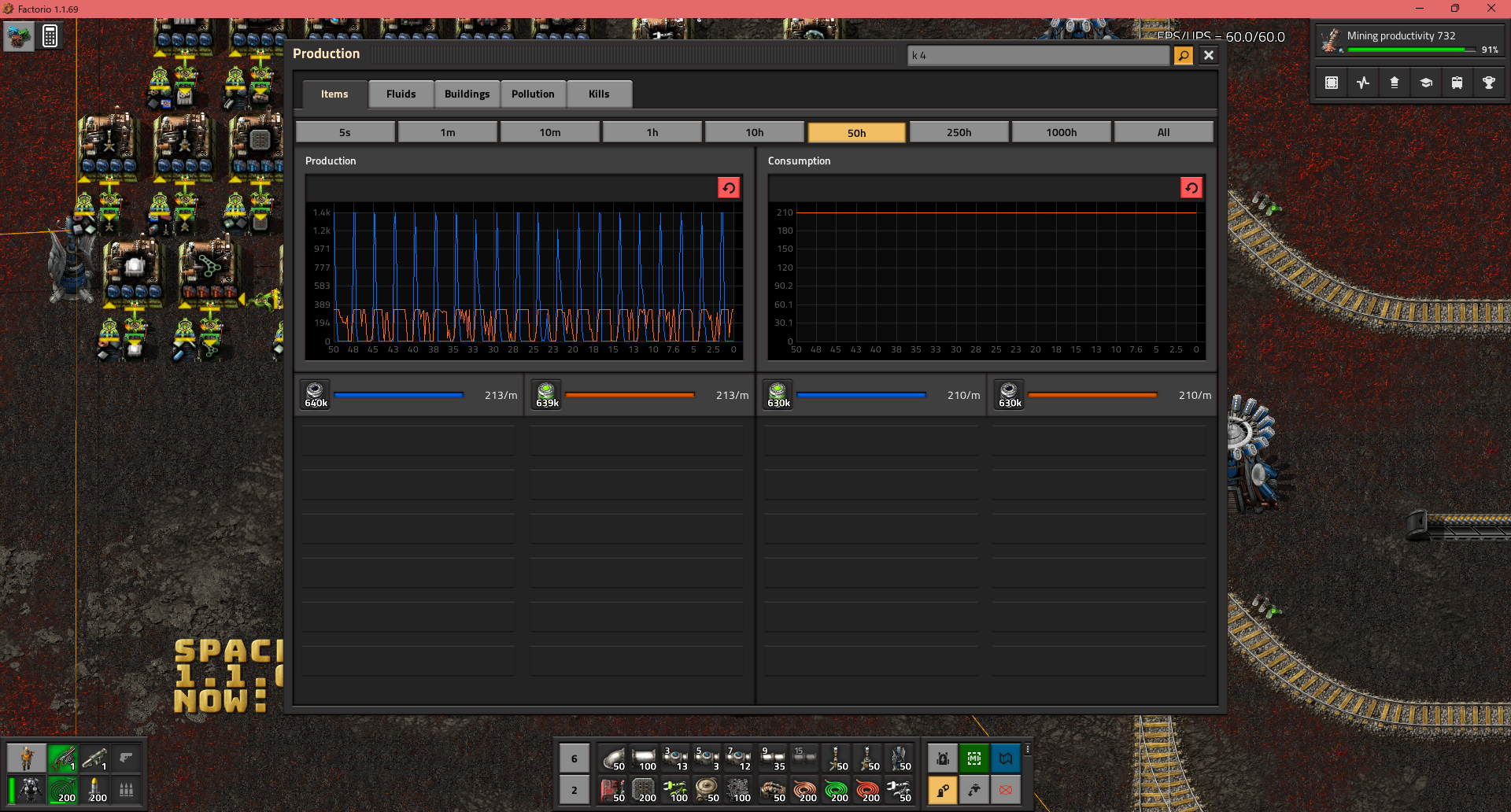1511x812 pixels.
Task: Toggle personal logistics requests shortcut
Action: point(974,790)
